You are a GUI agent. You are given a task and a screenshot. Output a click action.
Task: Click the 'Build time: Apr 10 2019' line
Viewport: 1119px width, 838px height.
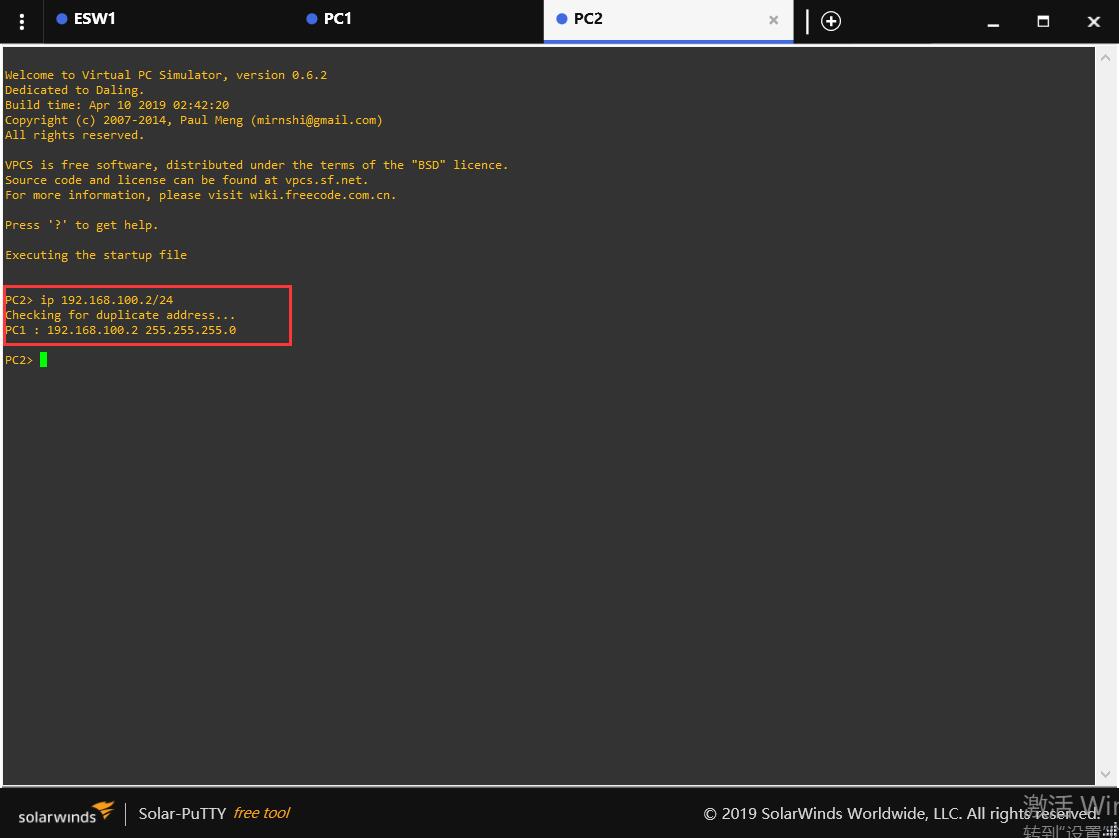click(x=117, y=105)
